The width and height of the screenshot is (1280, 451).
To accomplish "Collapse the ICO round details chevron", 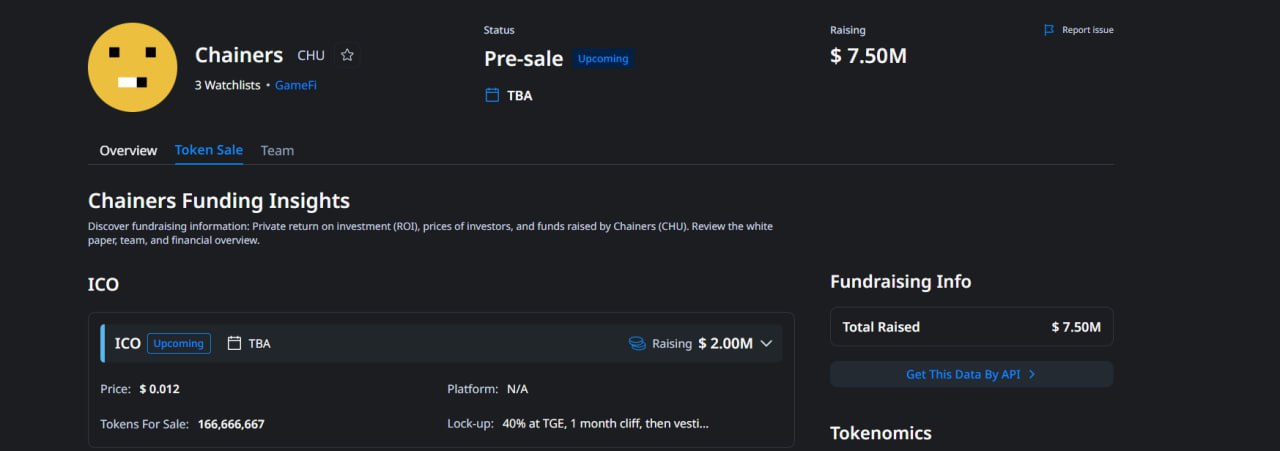I will [x=767, y=343].
